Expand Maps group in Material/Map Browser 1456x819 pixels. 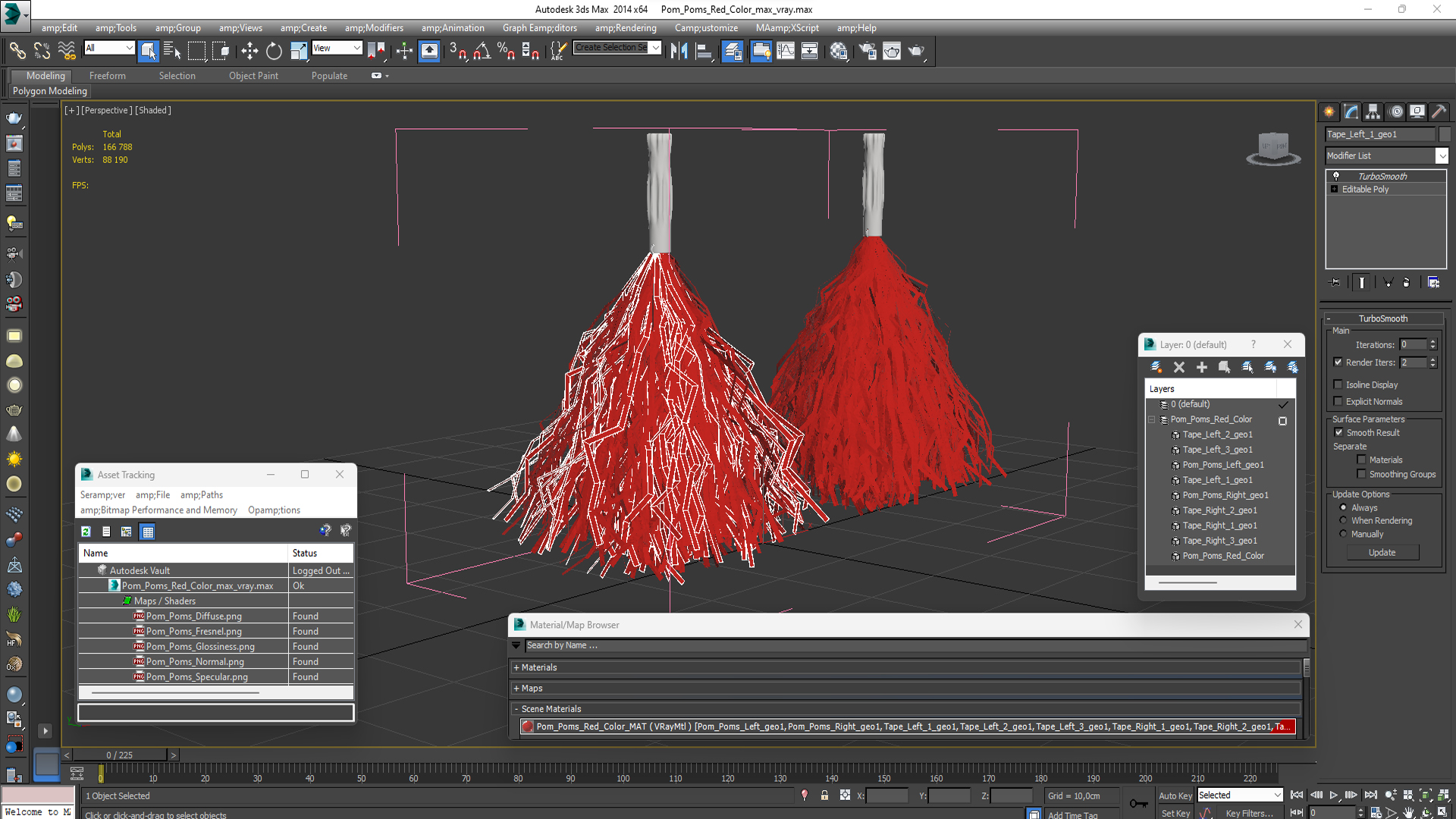click(516, 688)
